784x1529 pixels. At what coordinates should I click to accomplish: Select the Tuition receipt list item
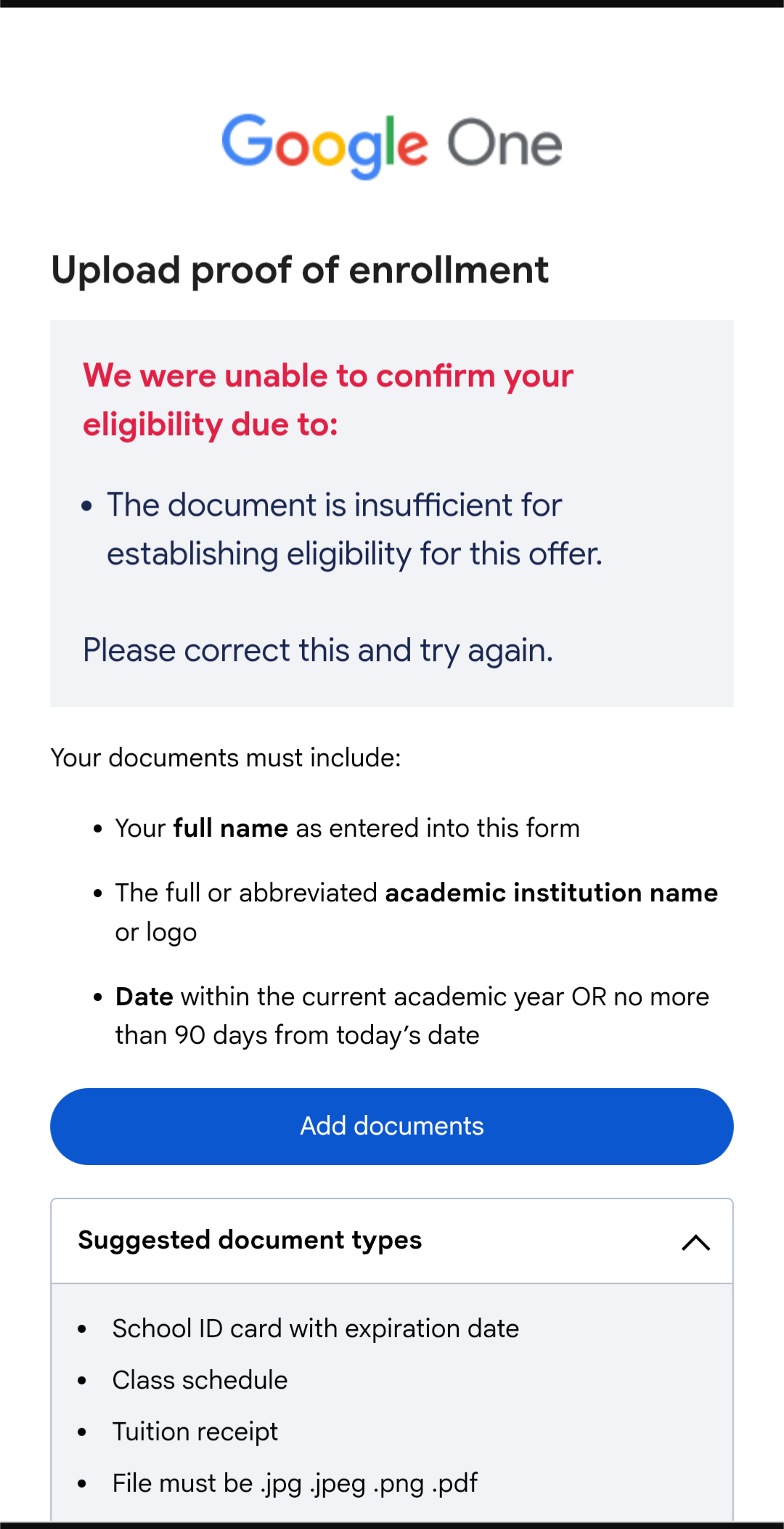pos(195,1432)
